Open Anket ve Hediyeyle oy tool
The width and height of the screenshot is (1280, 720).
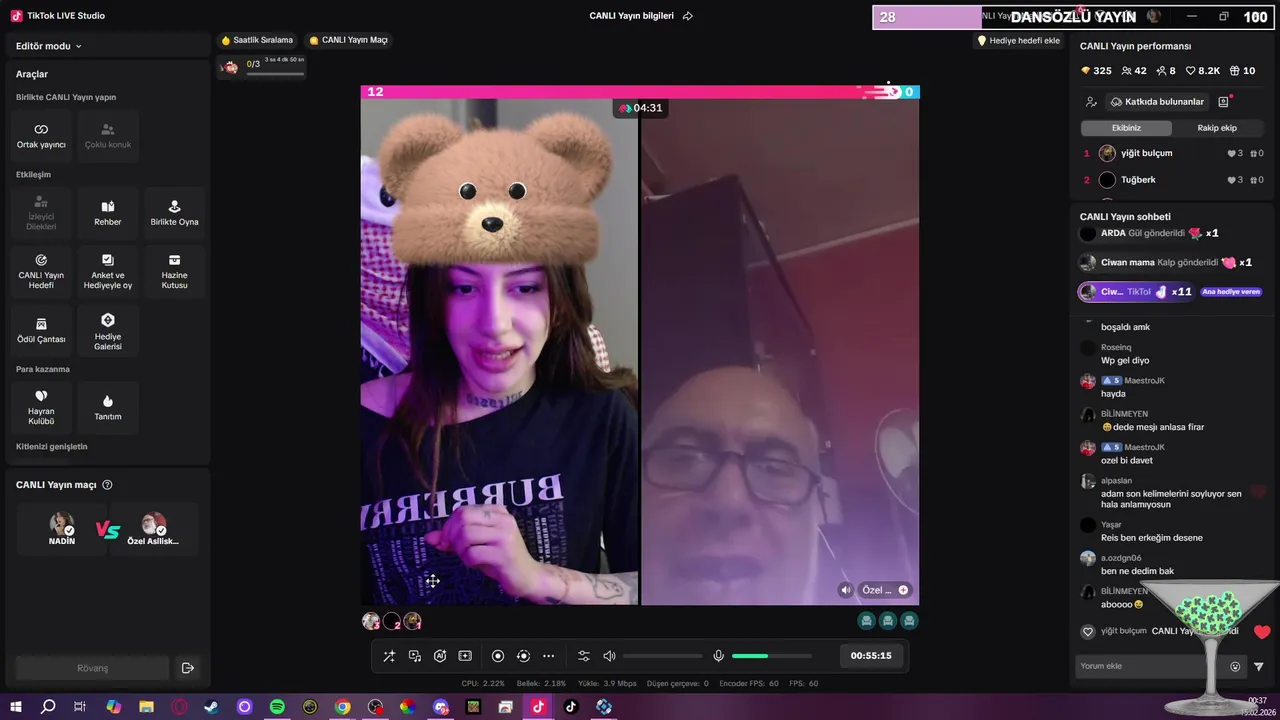pyautogui.click(x=108, y=272)
